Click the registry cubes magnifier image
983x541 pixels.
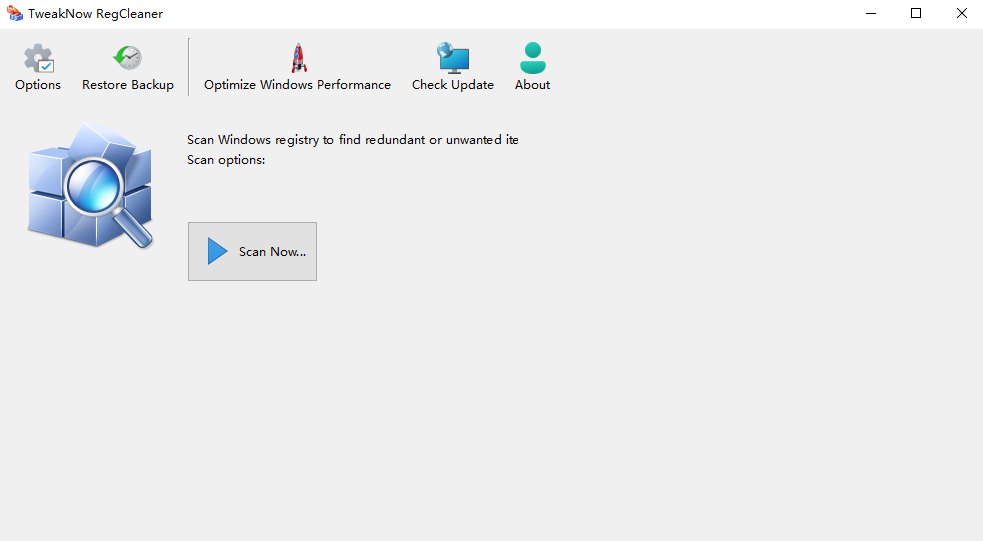pos(90,187)
